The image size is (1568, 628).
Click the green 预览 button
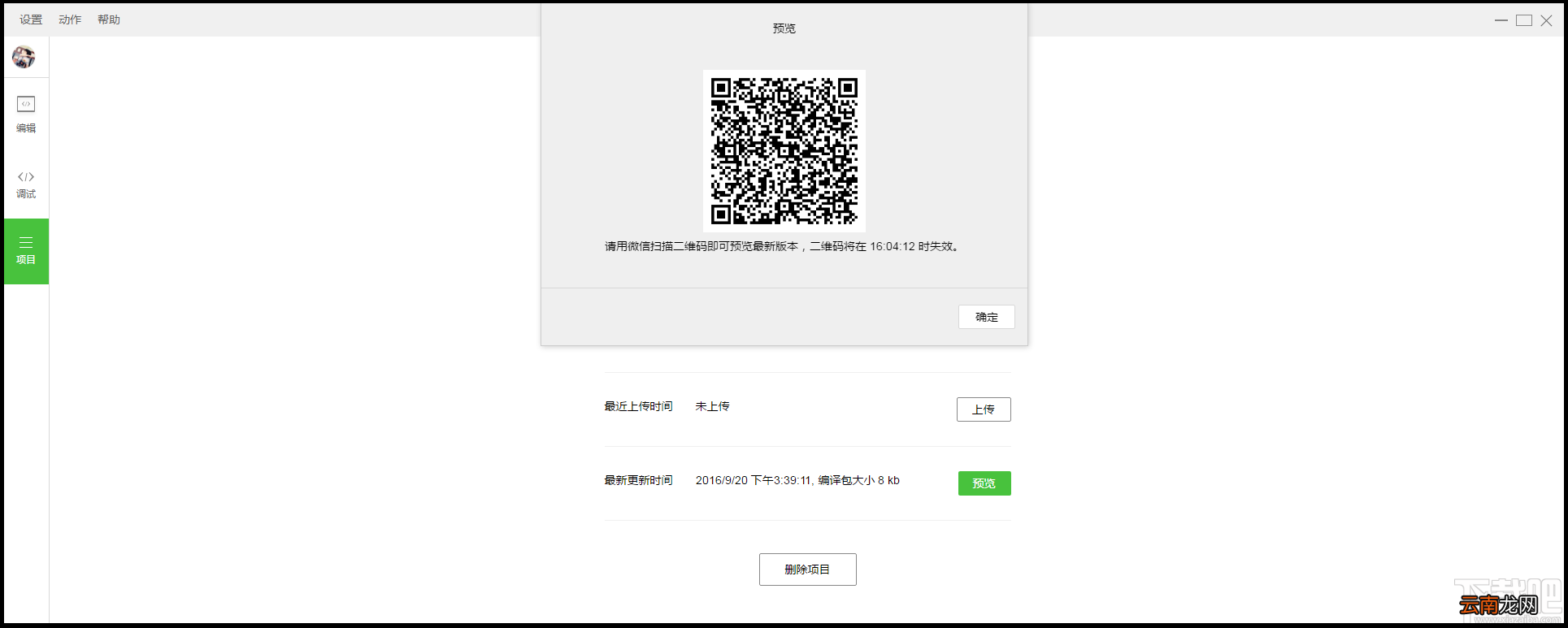click(984, 483)
